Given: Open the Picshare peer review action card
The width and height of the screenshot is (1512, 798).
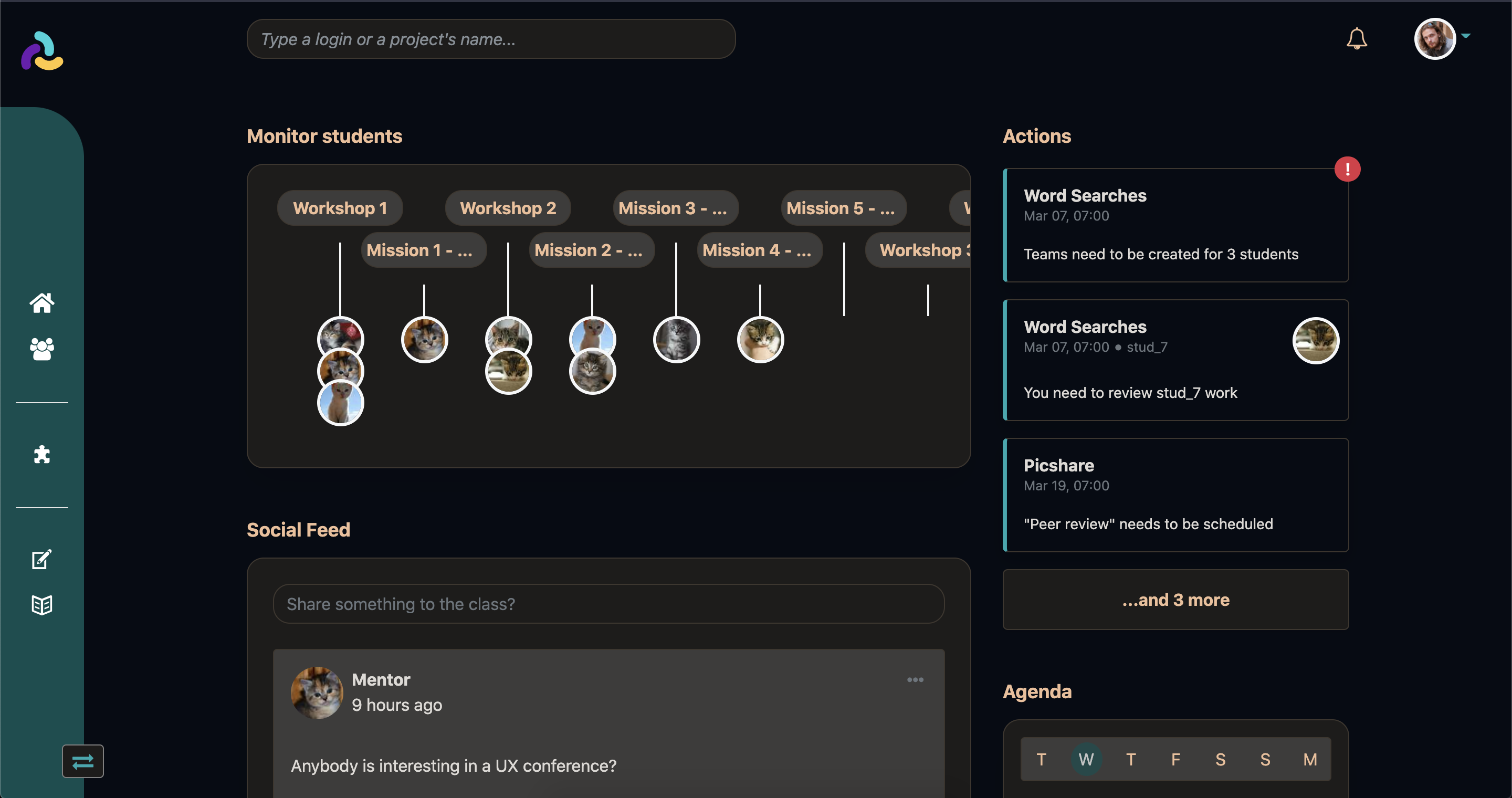Looking at the screenshot, I should [x=1175, y=495].
